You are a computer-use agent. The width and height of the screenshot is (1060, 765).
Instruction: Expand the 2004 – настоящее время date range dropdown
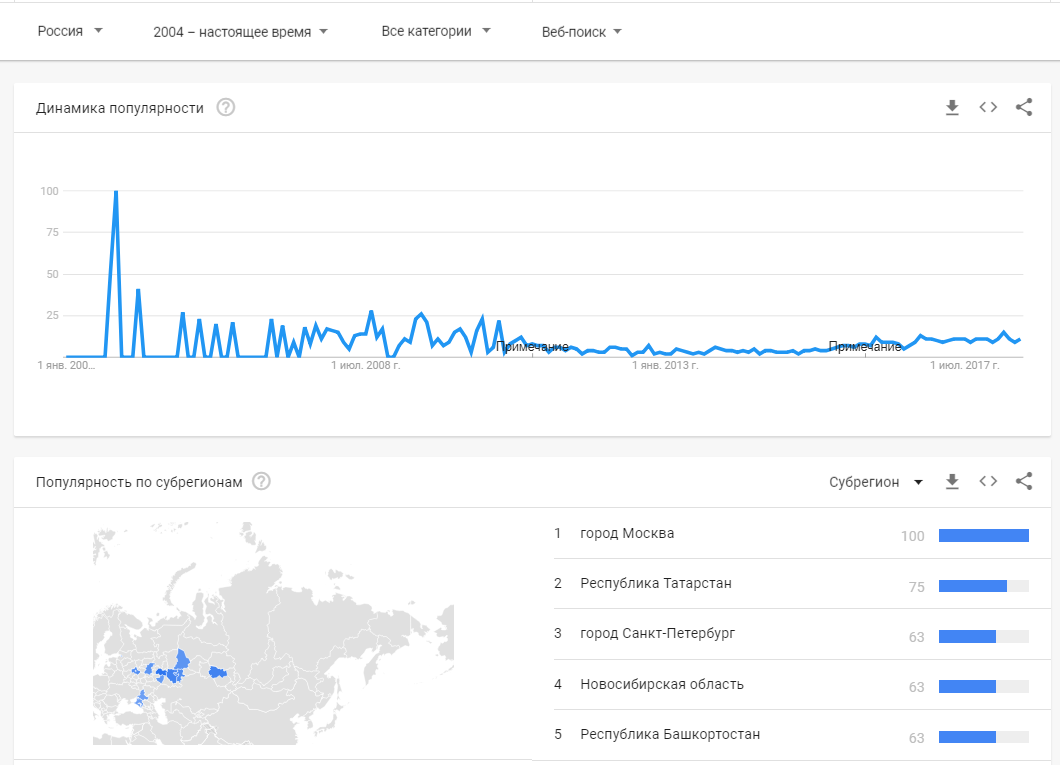240,32
